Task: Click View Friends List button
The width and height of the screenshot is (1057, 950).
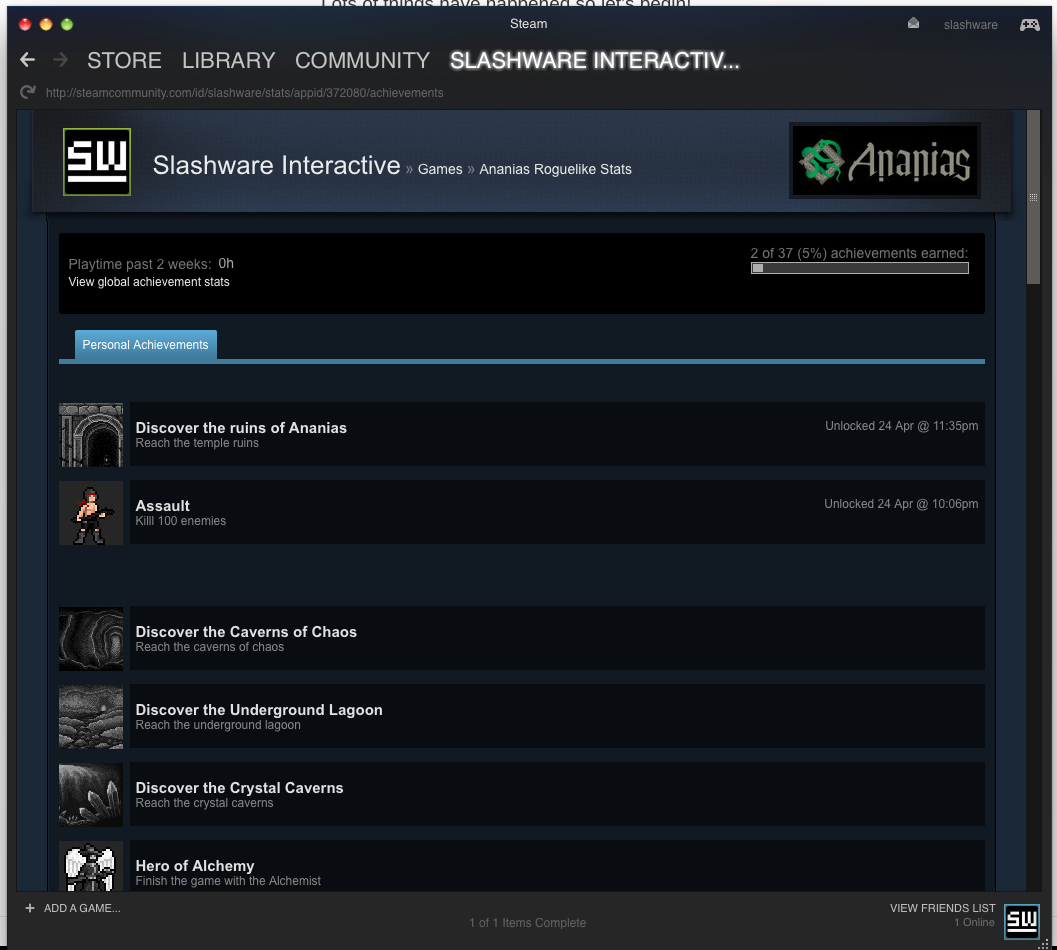Action: tap(942, 908)
